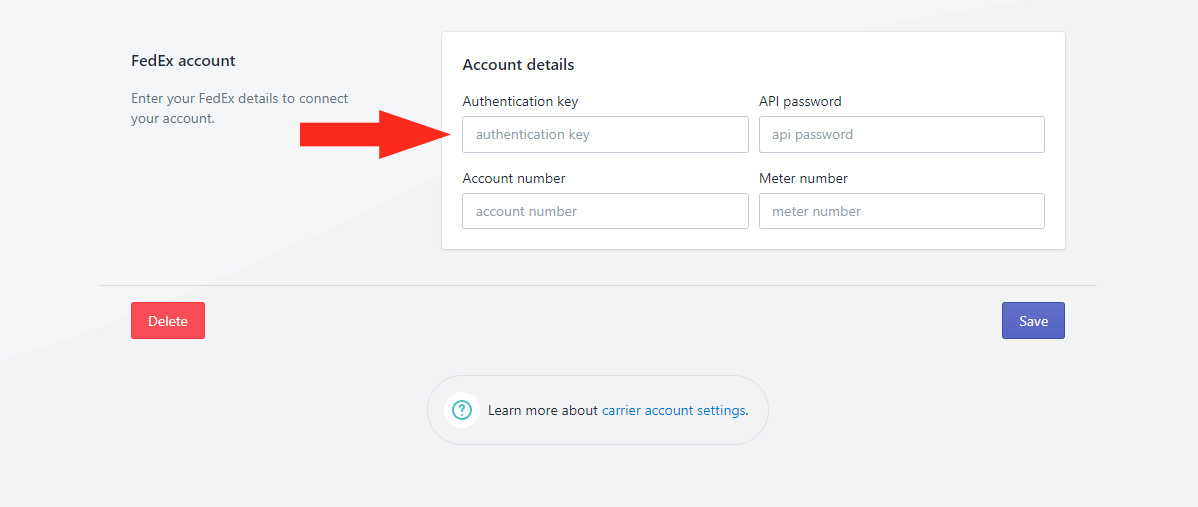Click the Learn more about text
Viewport: 1198px width, 507px height.
pos(542,410)
